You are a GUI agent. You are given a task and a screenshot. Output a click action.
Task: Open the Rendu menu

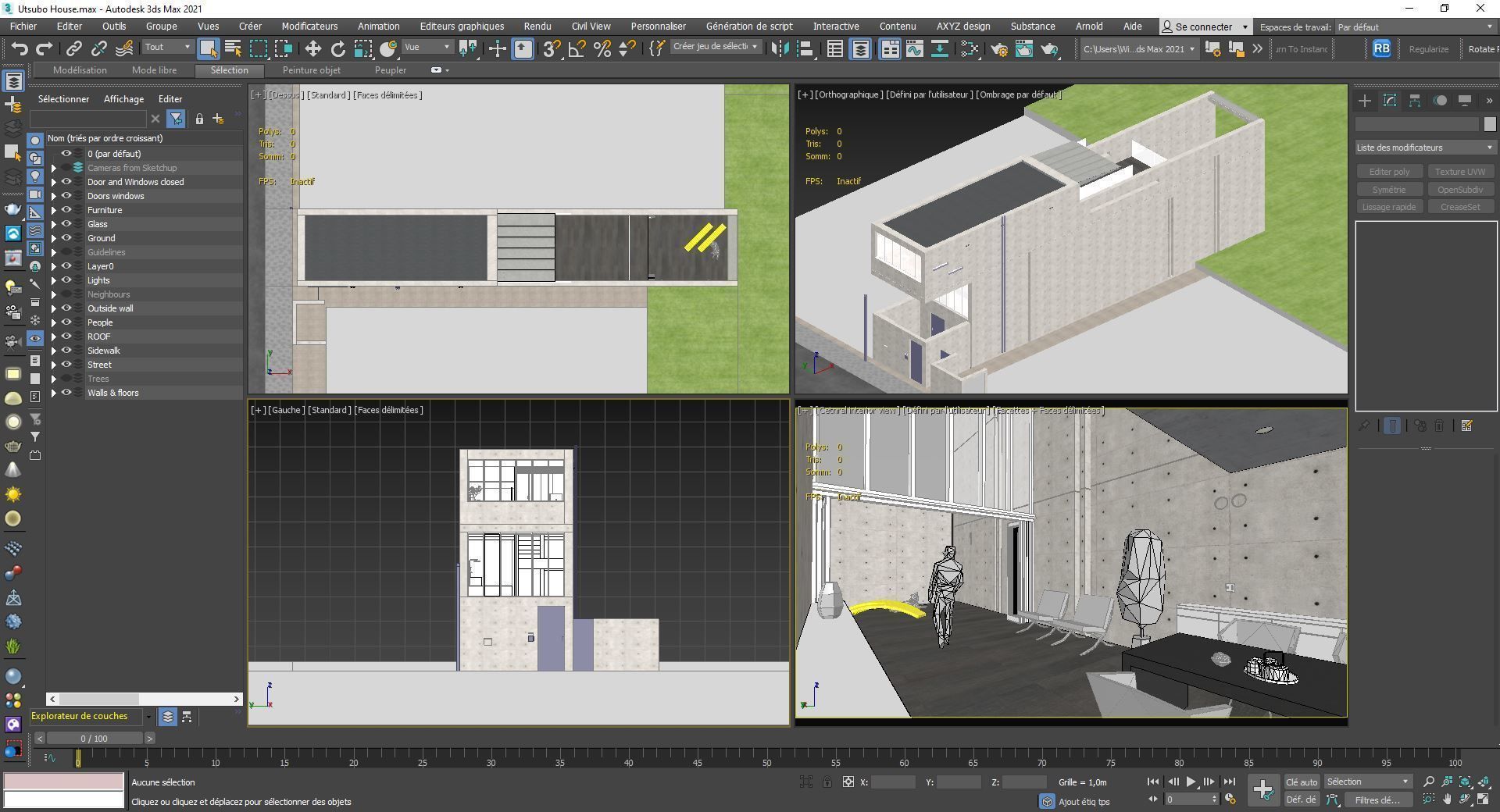[x=537, y=27]
